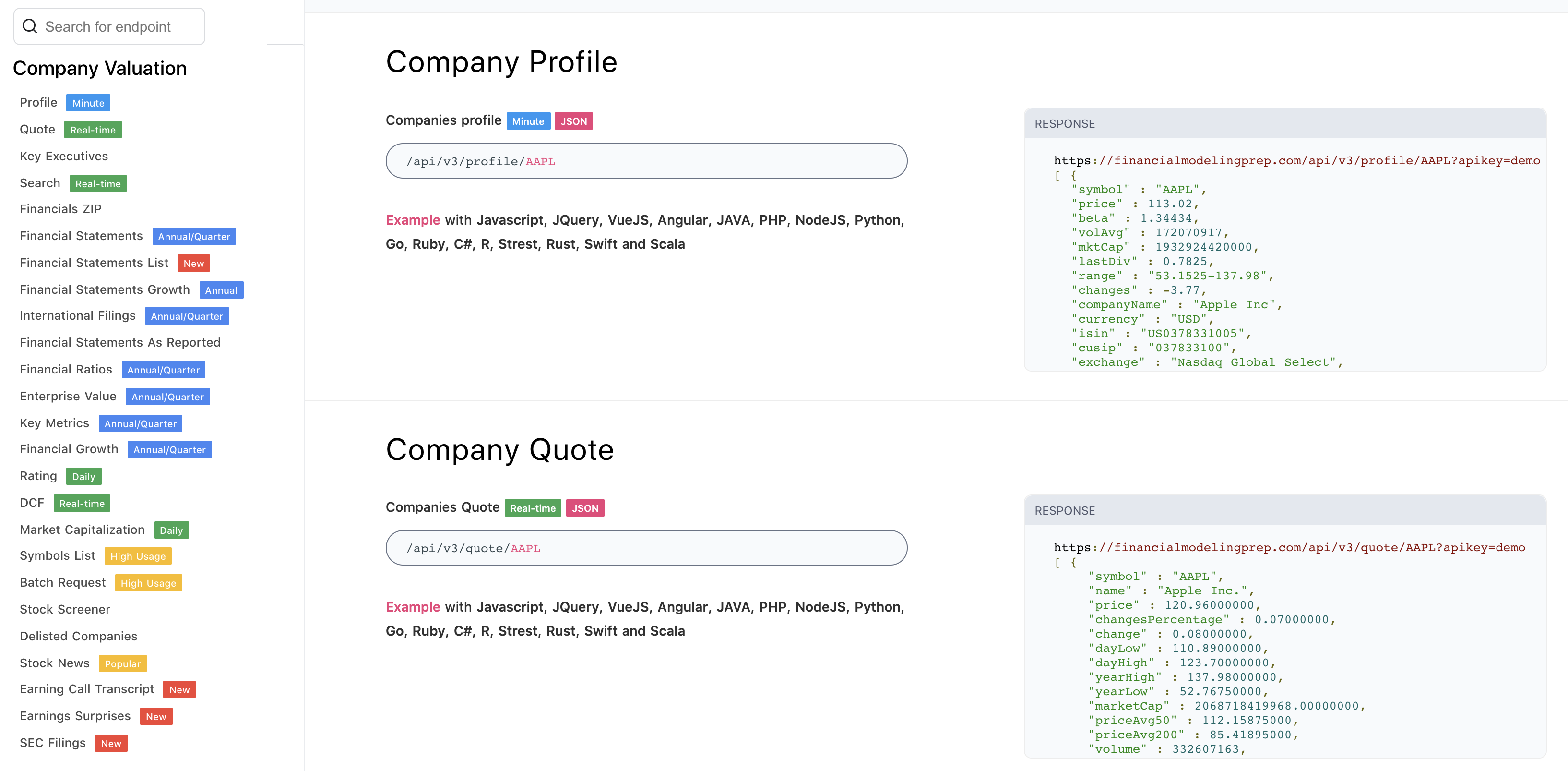Open the Example link under Company Profile

412,220
